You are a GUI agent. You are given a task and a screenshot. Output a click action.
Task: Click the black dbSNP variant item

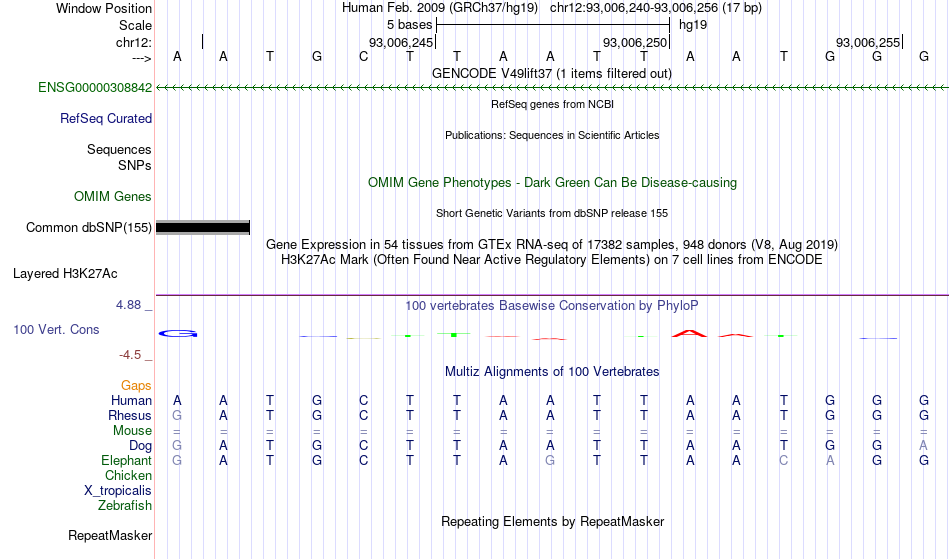pos(203,228)
